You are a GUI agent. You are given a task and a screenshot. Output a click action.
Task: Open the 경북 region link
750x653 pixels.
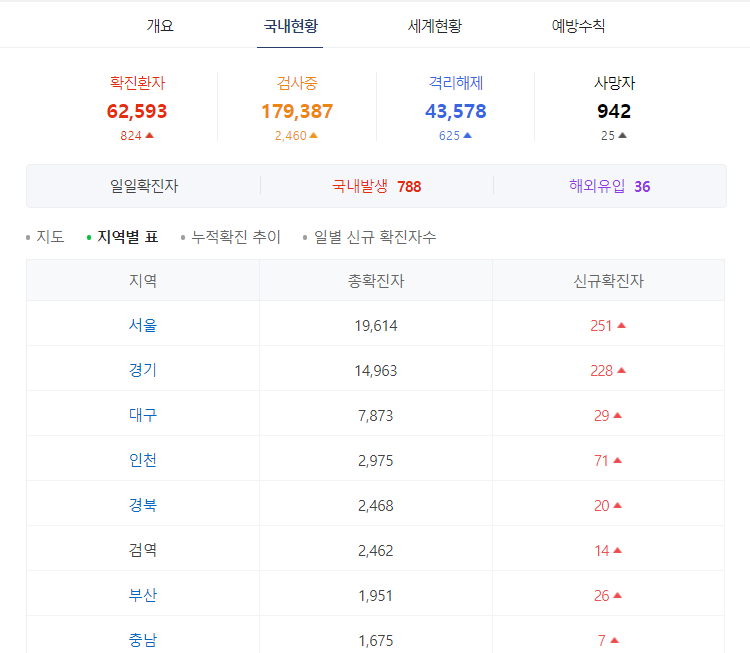click(x=143, y=505)
